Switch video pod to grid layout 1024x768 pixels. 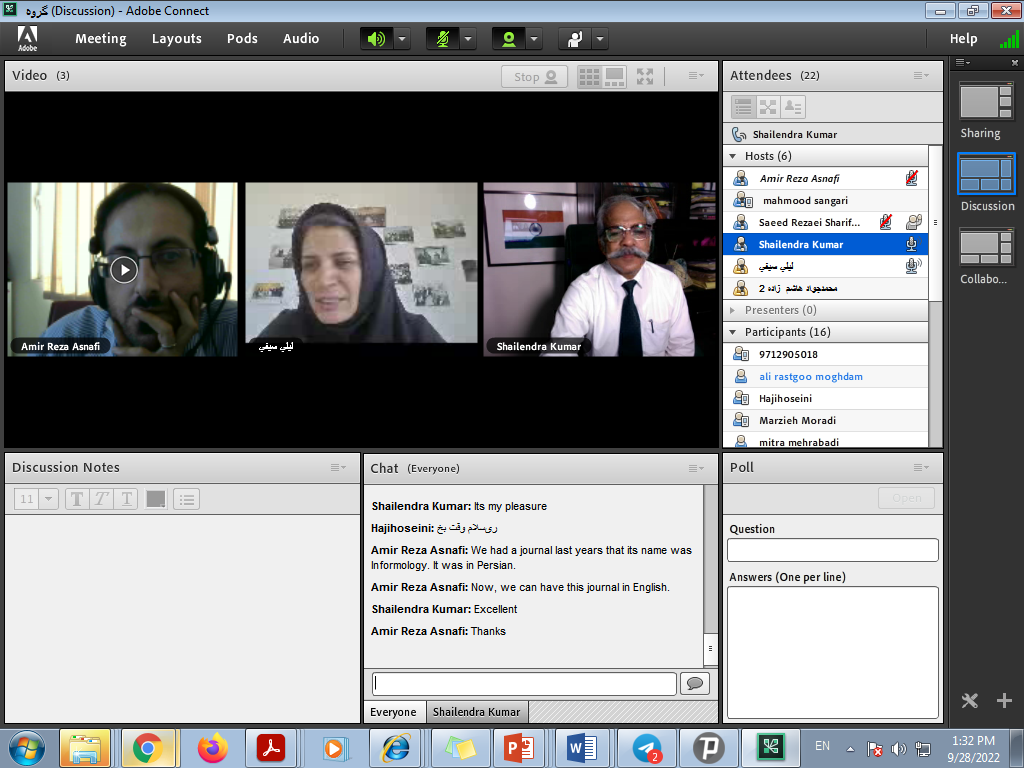589,76
